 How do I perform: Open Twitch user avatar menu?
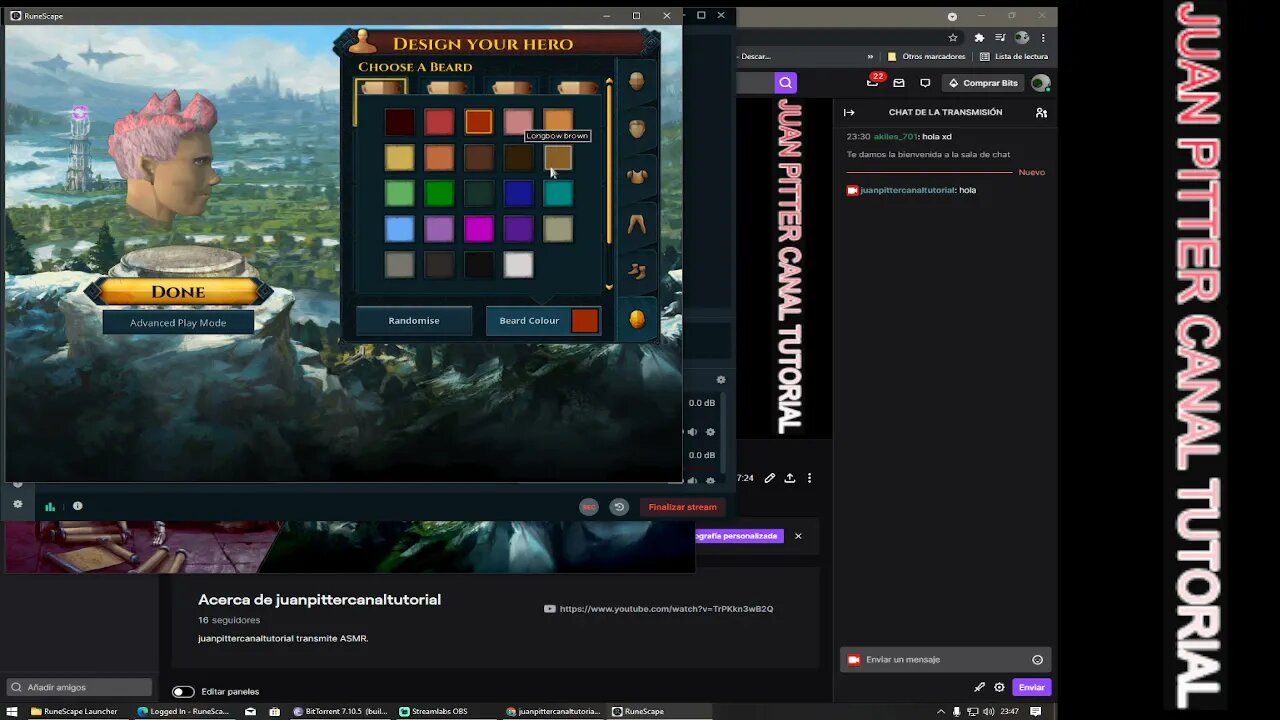coord(1040,83)
